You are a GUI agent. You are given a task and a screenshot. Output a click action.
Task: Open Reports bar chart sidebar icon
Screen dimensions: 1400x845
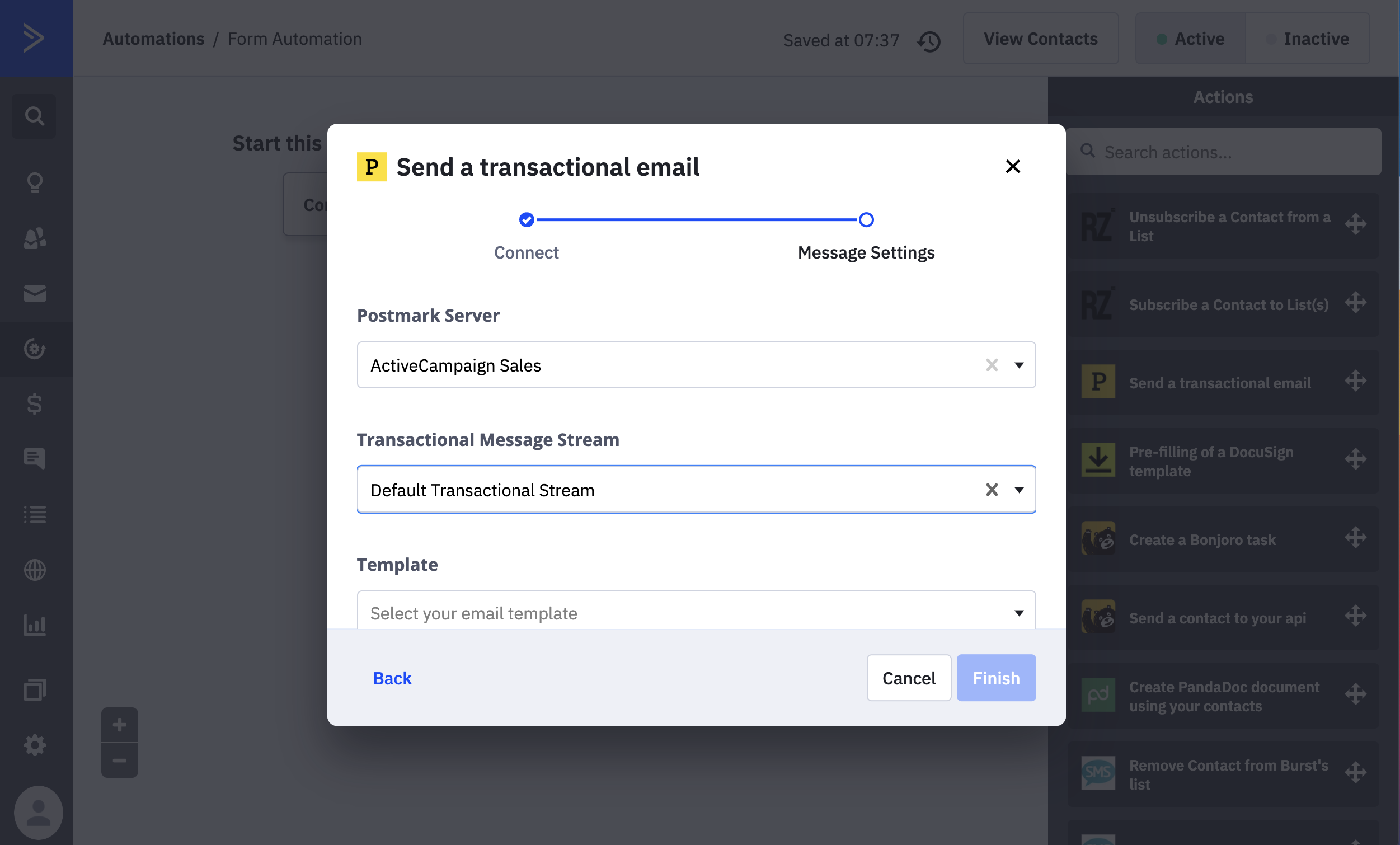(35, 625)
